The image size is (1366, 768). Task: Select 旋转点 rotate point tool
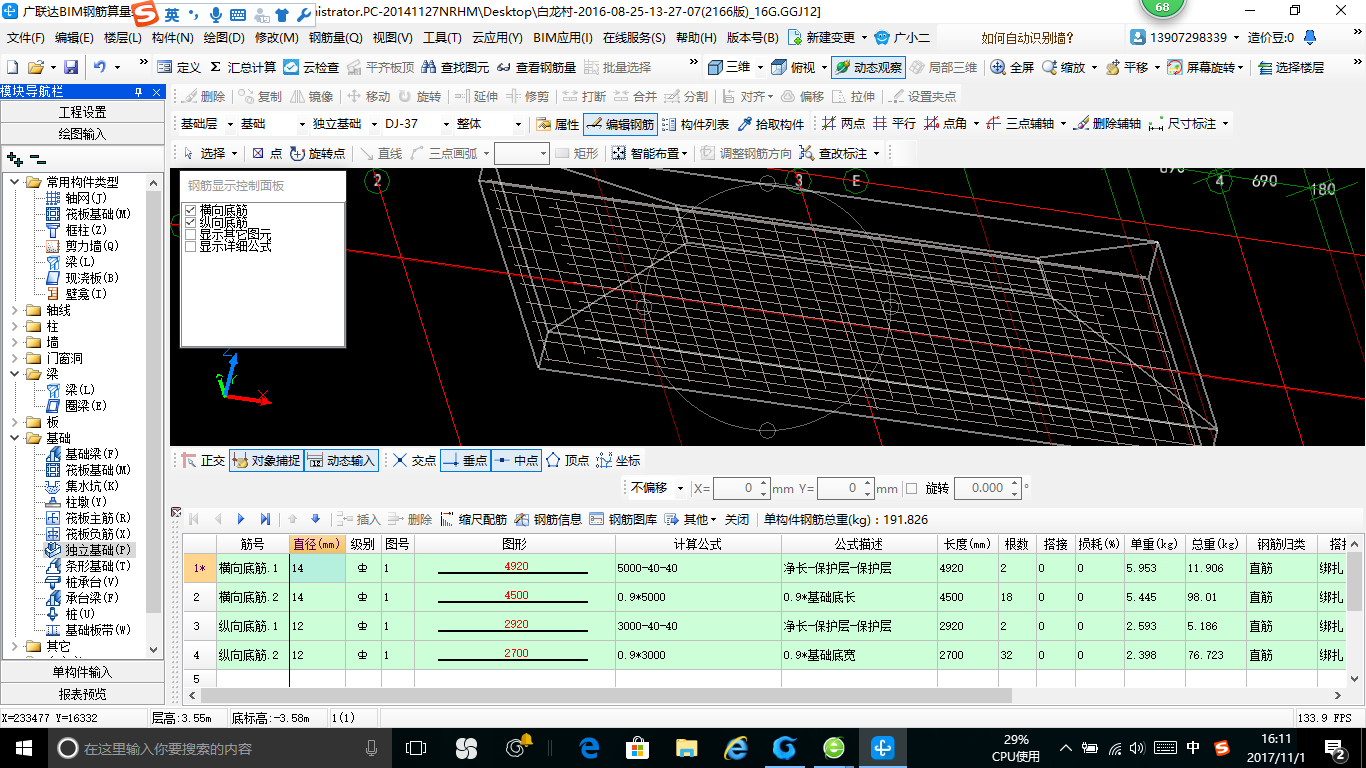(317, 153)
